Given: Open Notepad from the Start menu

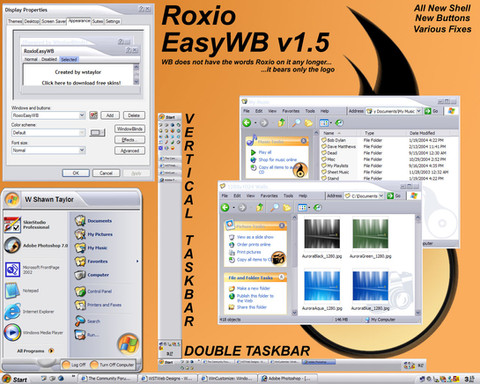Looking at the screenshot, I should [x=22, y=291].
